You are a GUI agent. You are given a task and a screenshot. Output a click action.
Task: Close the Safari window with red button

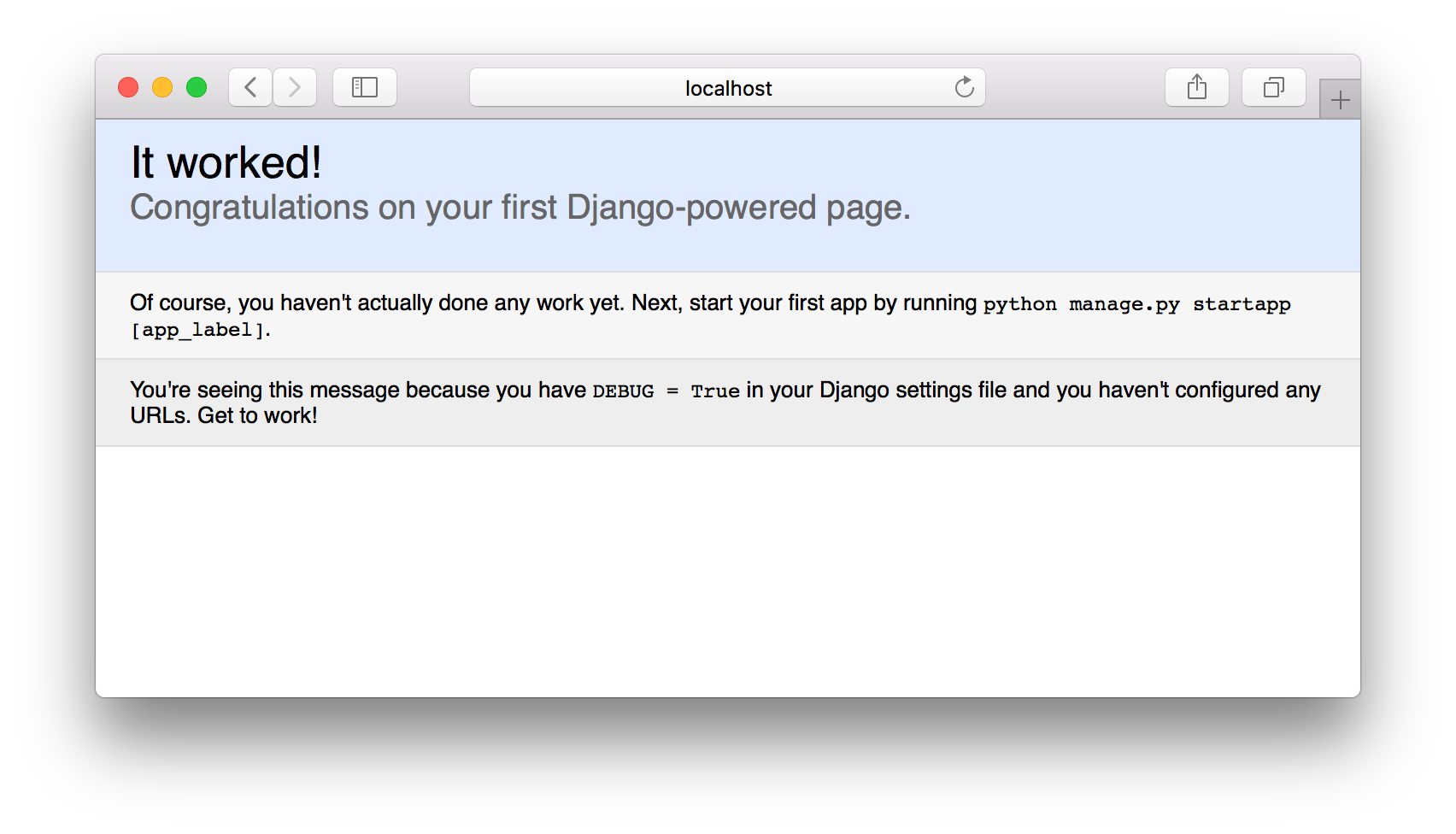128,87
